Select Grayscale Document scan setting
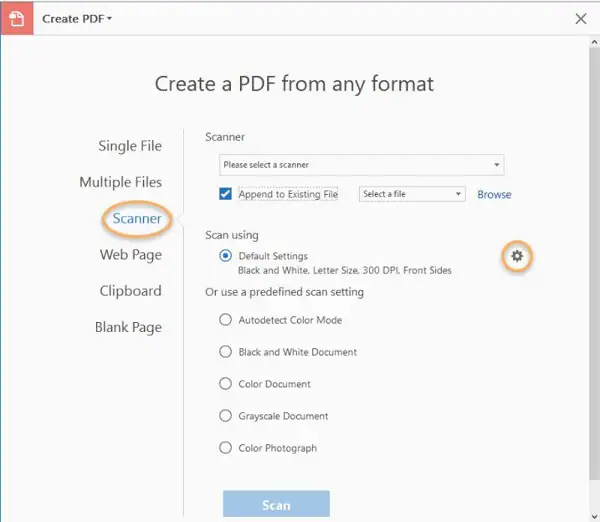This screenshot has width=600, height=522. click(x=225, y=416)
